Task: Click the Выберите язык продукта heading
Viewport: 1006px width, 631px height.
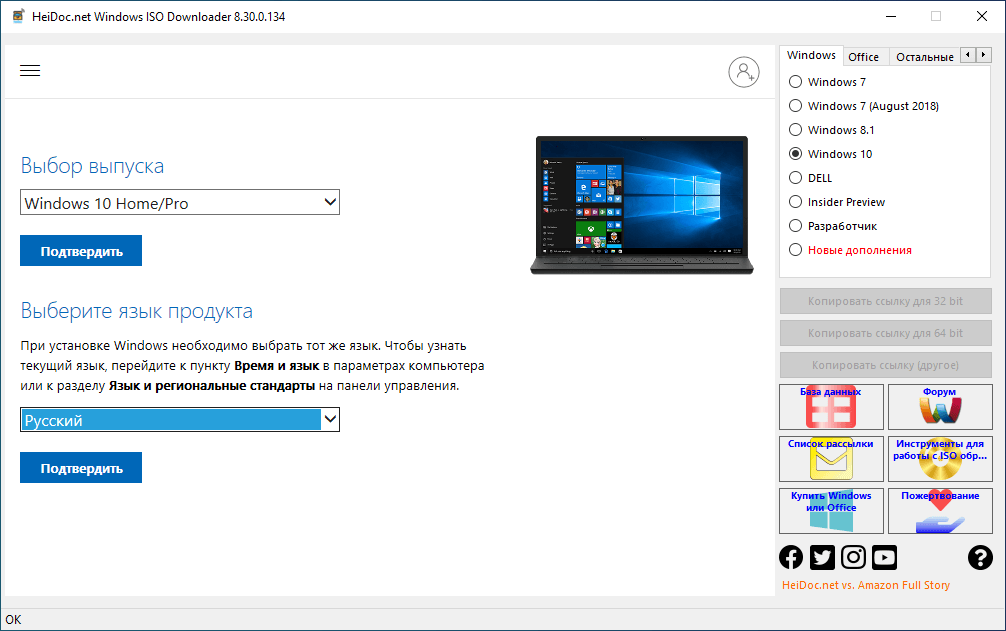Action: point(137,311)
